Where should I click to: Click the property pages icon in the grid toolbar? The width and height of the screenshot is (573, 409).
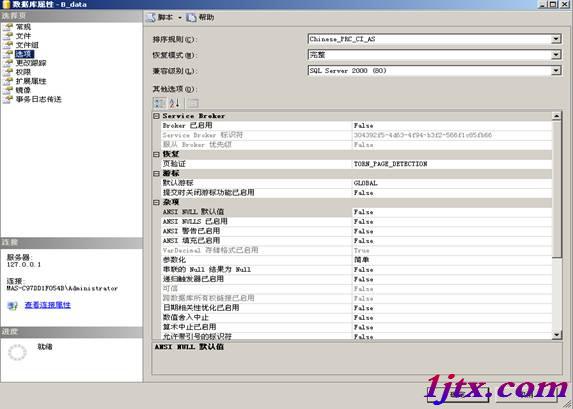(193, 103)
